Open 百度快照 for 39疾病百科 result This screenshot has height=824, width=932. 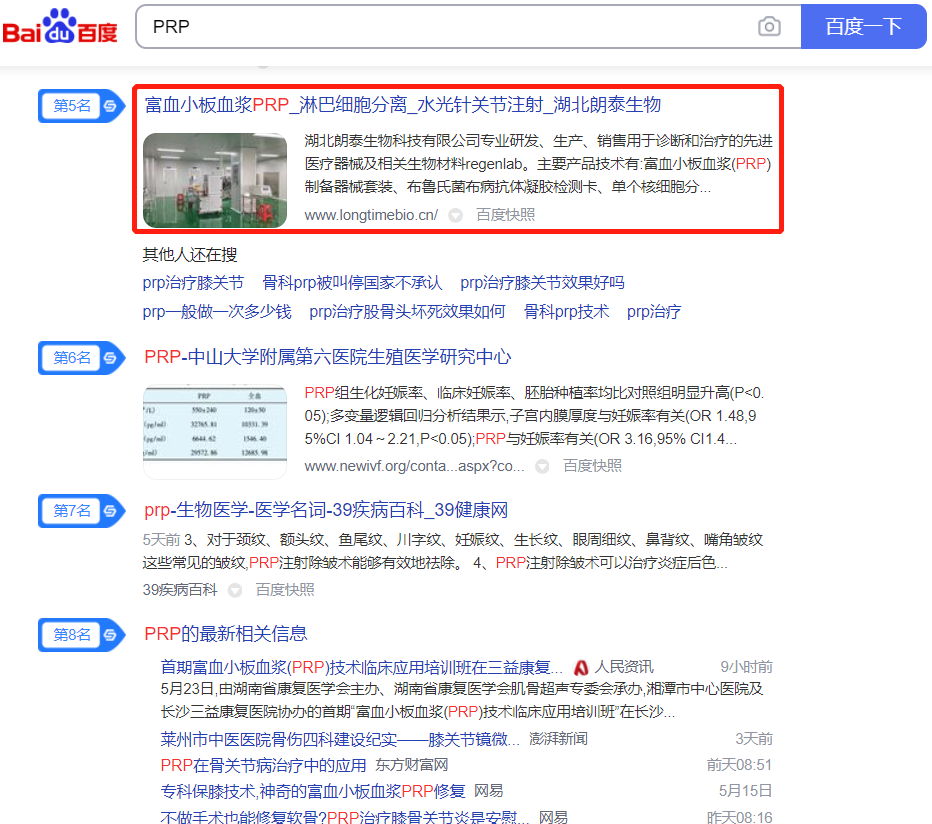tap(285, 590)
